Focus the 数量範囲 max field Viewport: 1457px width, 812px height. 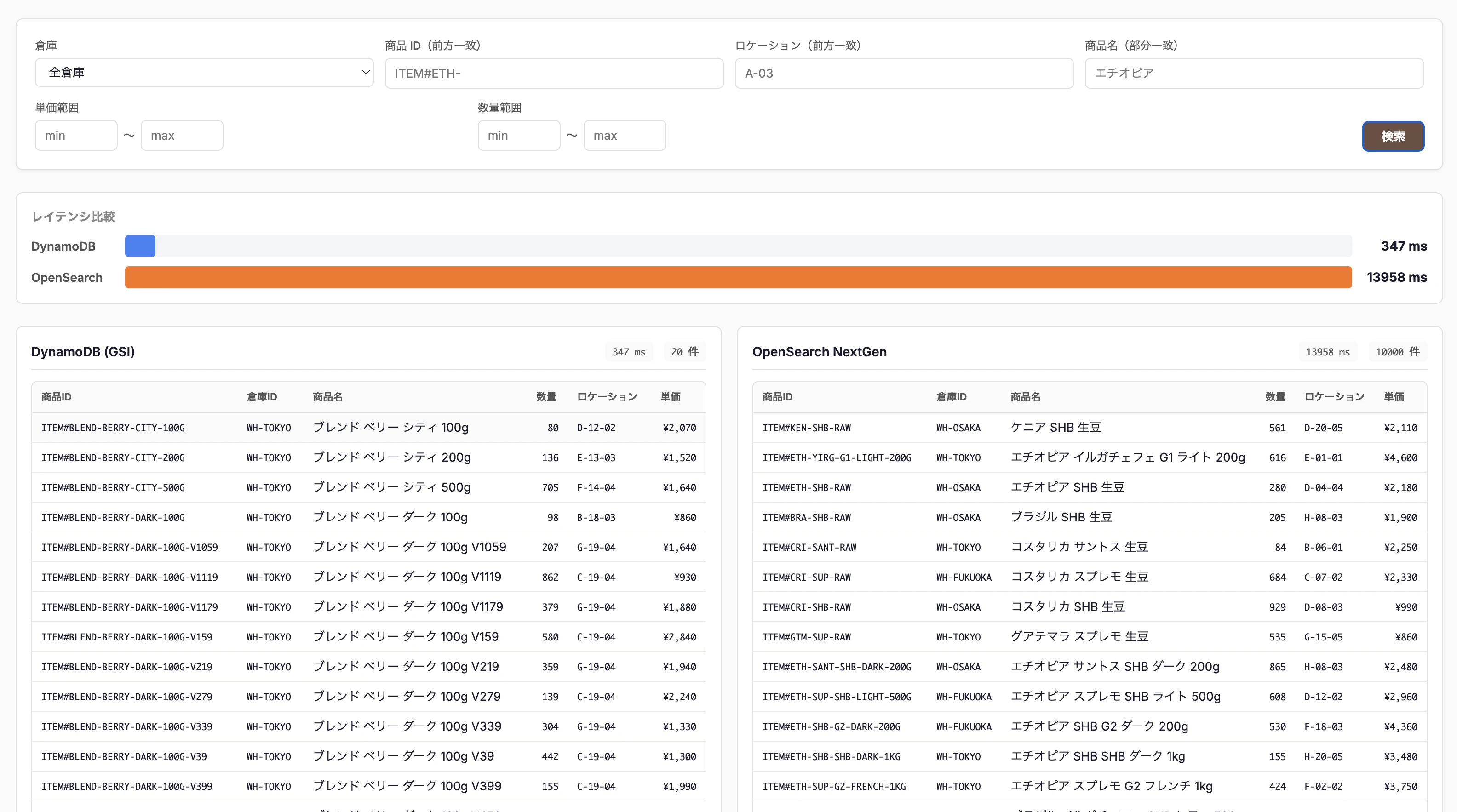(x=625, y=135)
